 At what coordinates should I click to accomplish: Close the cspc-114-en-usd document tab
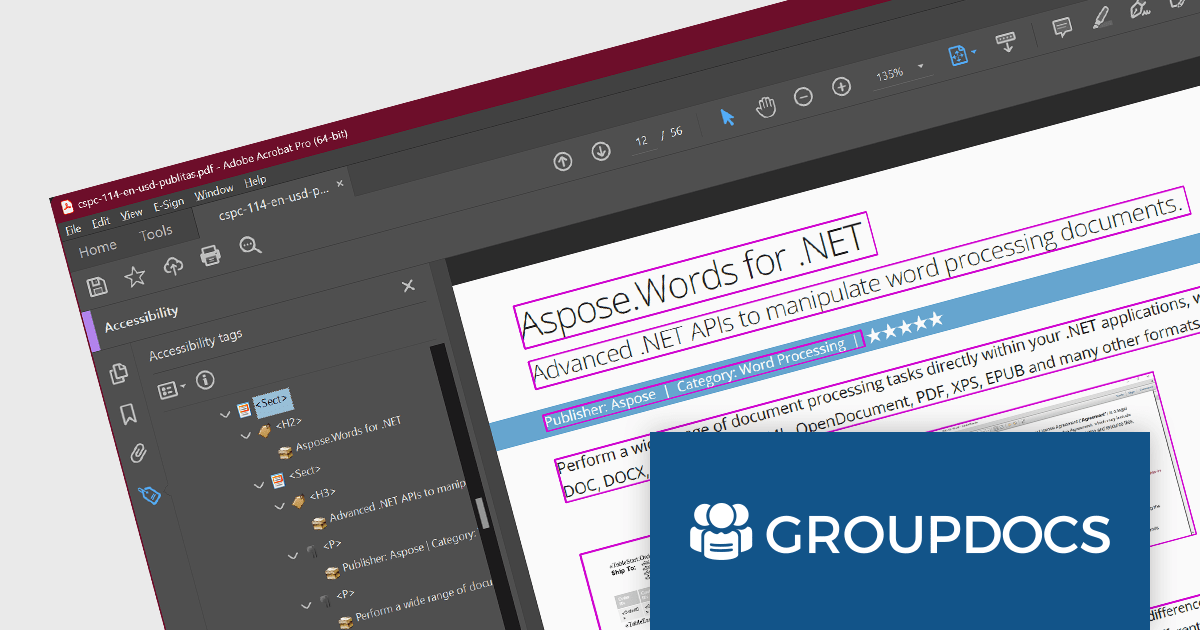click(x=340, y=183)
